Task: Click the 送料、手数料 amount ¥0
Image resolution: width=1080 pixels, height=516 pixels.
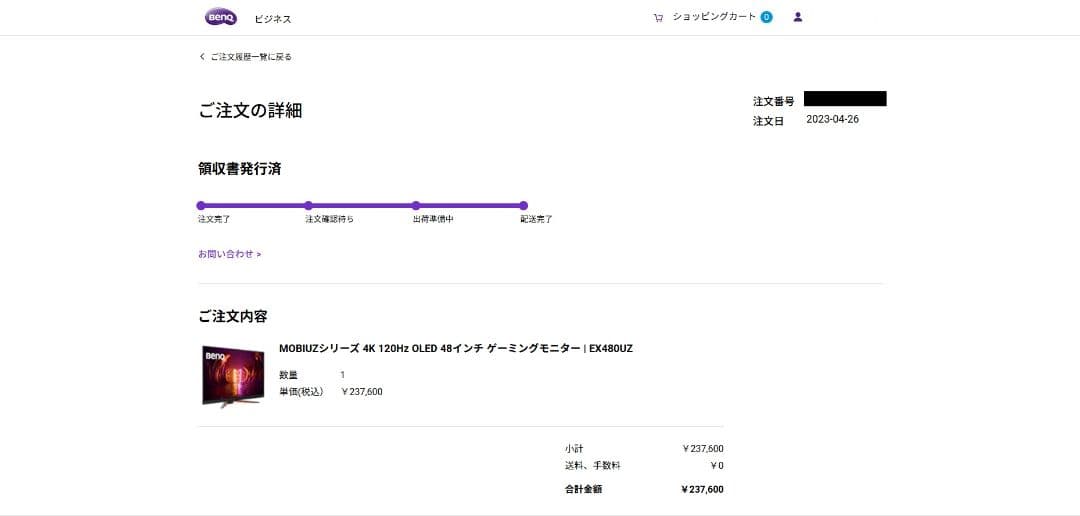Action: point(716,466)
